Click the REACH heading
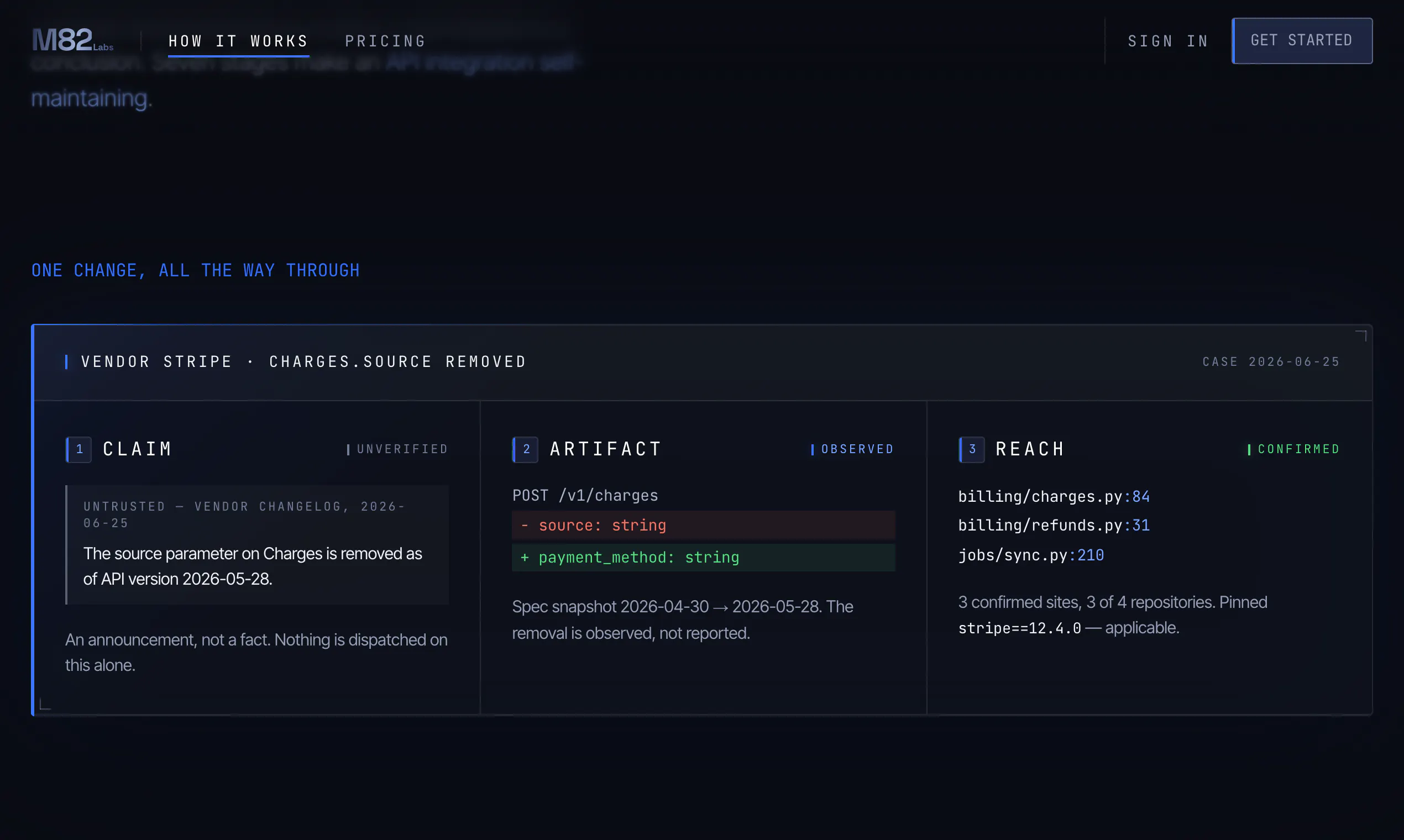1404x840 pixels. (x=1030, y=449)
